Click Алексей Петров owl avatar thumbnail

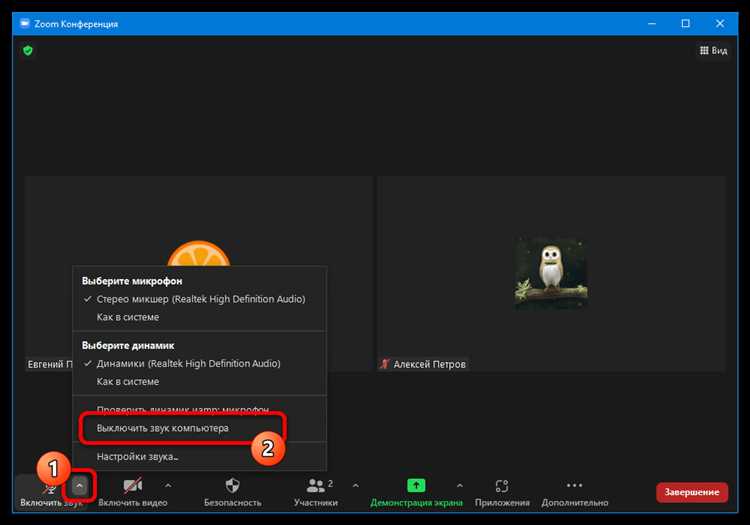[551, 273]
